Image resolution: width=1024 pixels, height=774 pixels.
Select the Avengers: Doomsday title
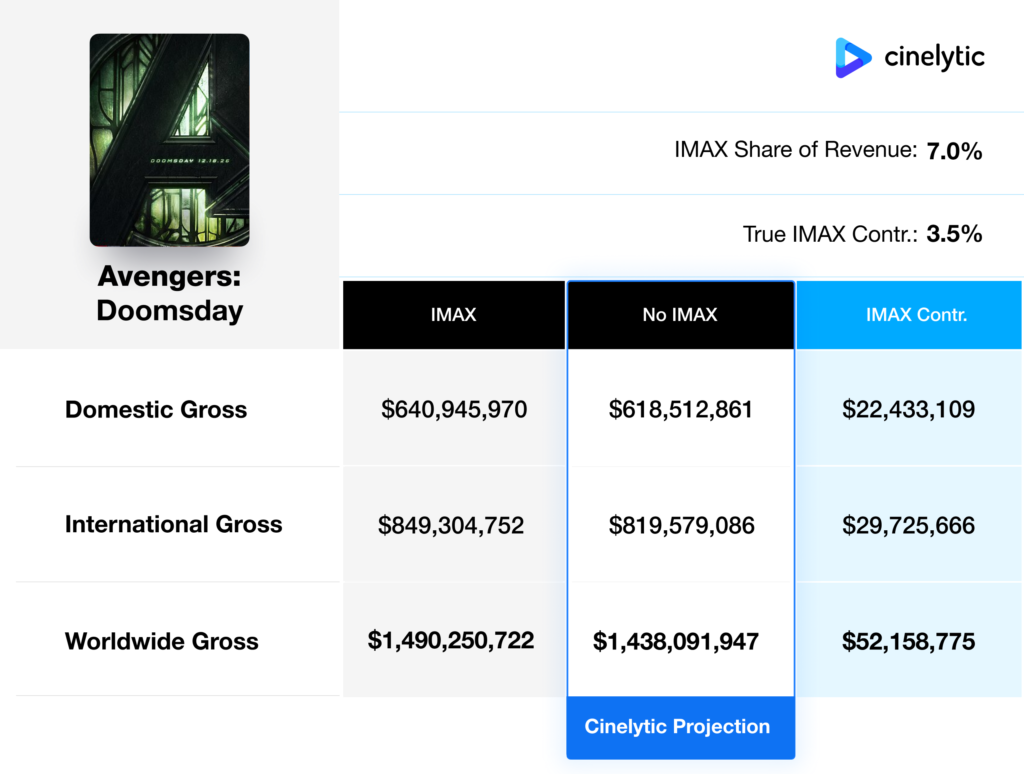pos(169,294)
